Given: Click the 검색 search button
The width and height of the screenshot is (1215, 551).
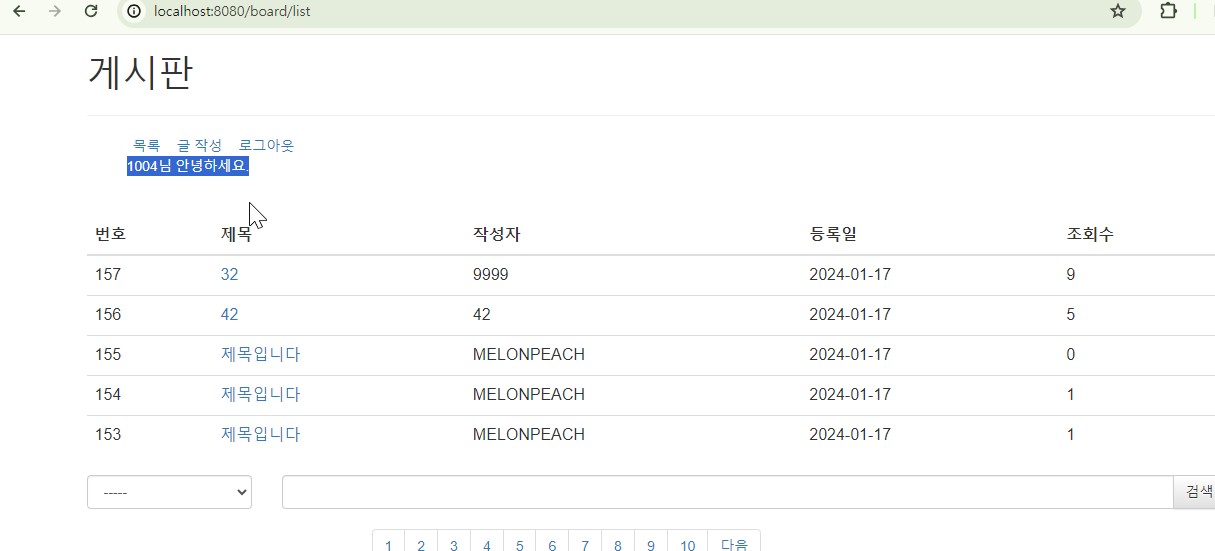Looking at the screenshot, I should (1197, 492).
